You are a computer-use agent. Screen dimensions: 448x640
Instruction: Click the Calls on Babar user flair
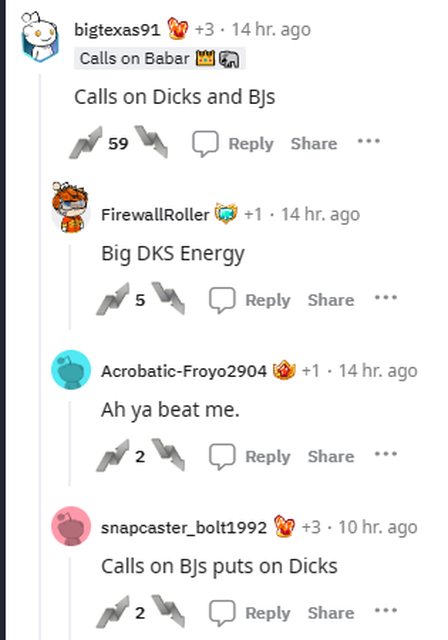click(160, 58)
